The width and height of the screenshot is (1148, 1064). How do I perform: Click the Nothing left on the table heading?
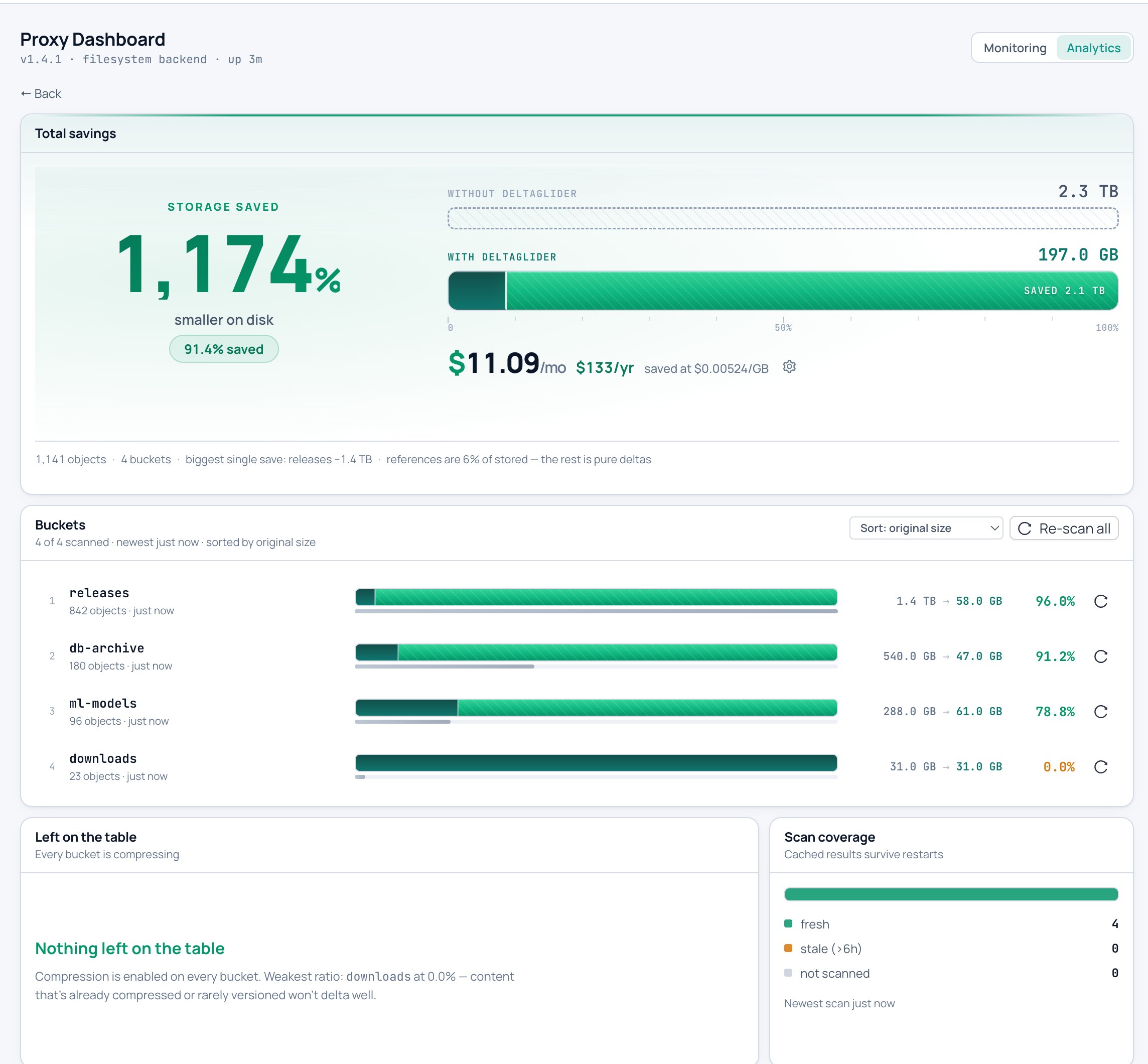point(129,949)
